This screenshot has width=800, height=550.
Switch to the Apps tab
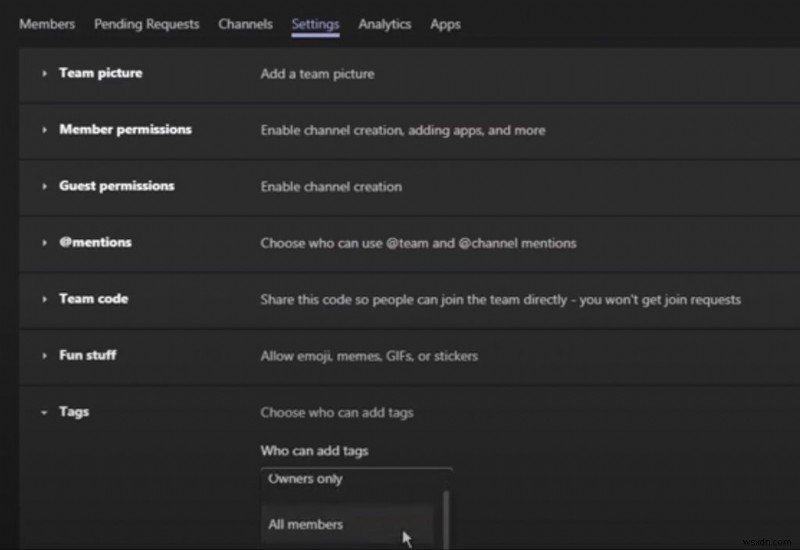pos(445,24)
